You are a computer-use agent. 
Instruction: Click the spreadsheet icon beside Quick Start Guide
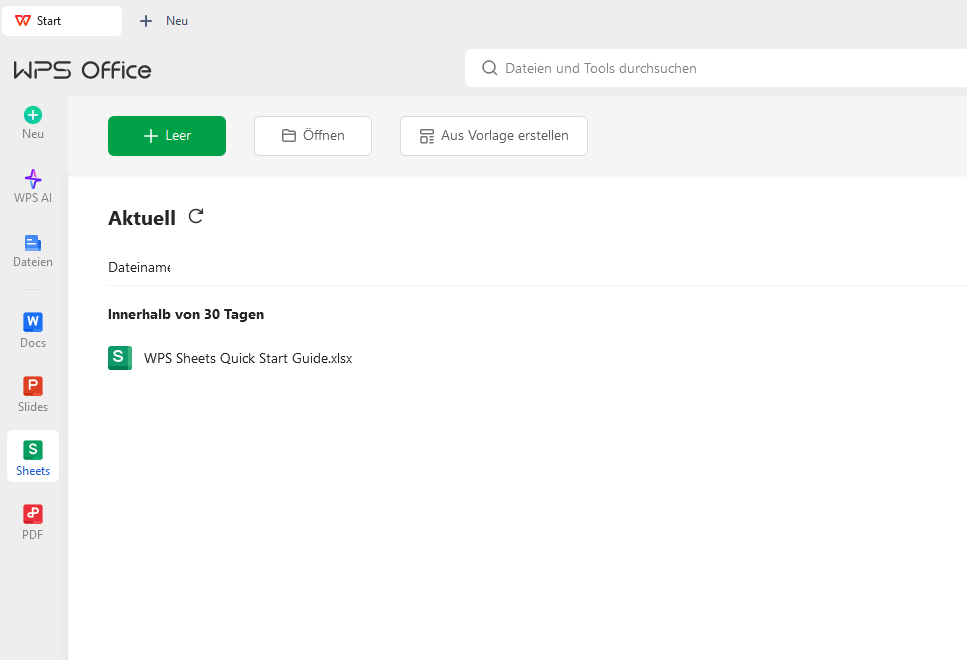(120, 358)
